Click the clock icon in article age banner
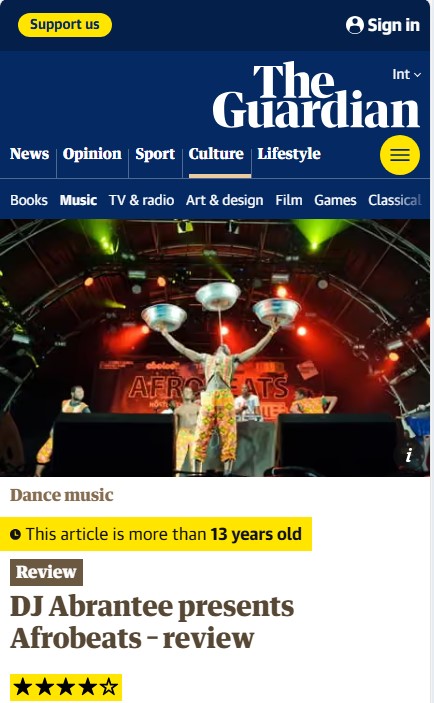 15,534
